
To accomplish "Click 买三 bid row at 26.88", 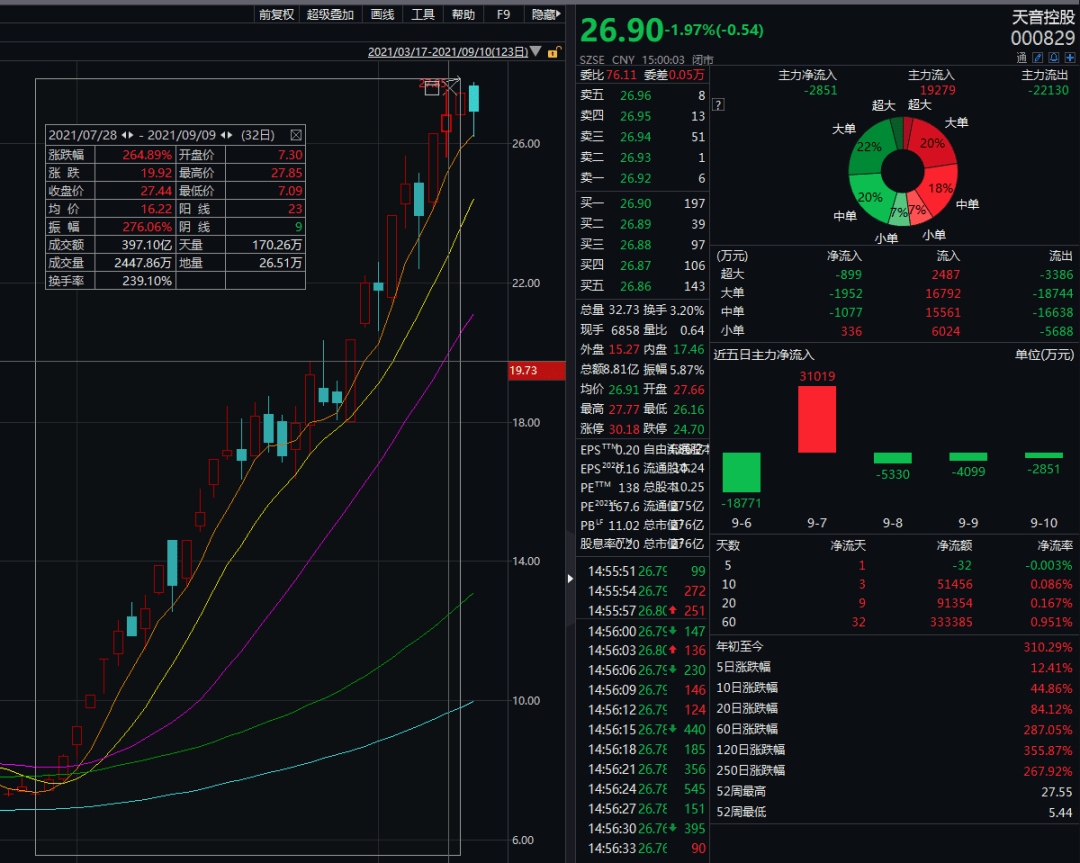I will coord(643,245).
